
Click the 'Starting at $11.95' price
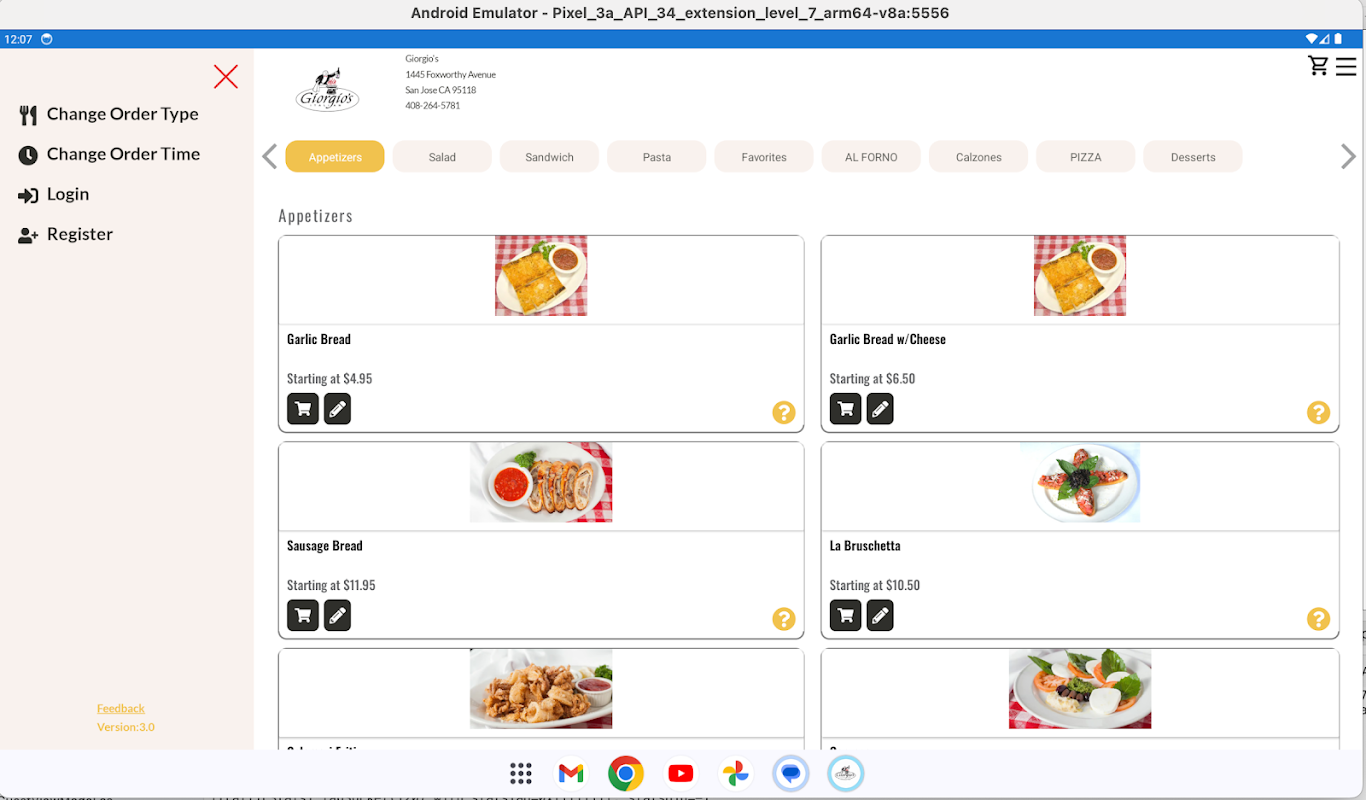point(332,586)
